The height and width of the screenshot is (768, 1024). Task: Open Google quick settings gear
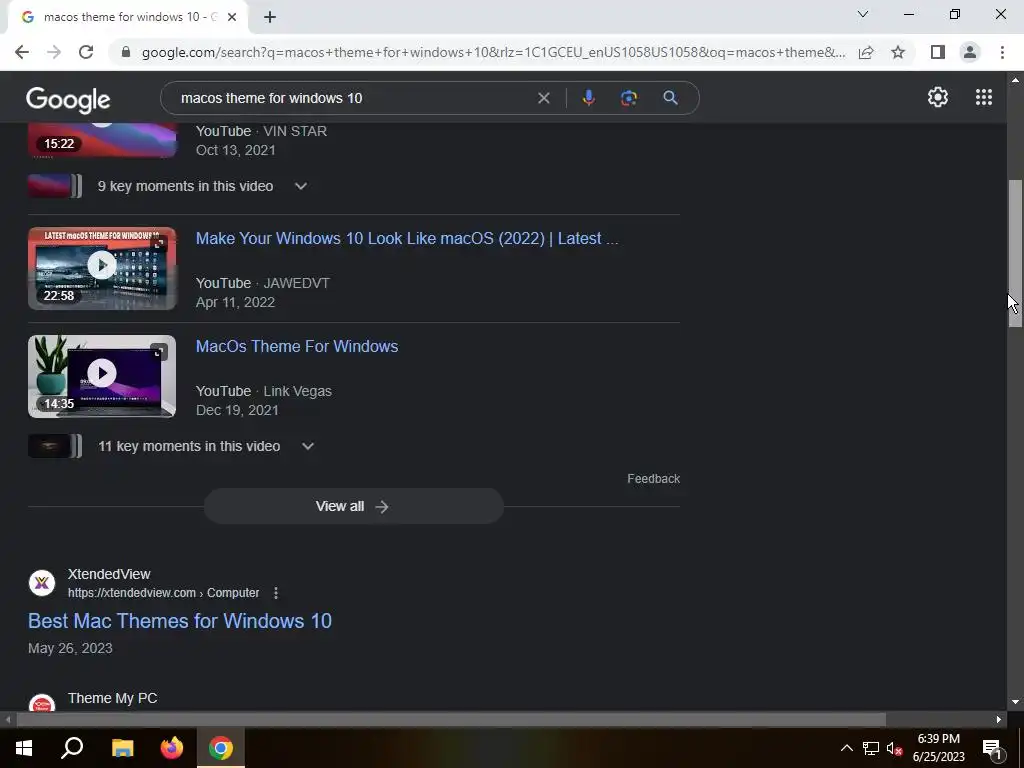pos(938,97)
